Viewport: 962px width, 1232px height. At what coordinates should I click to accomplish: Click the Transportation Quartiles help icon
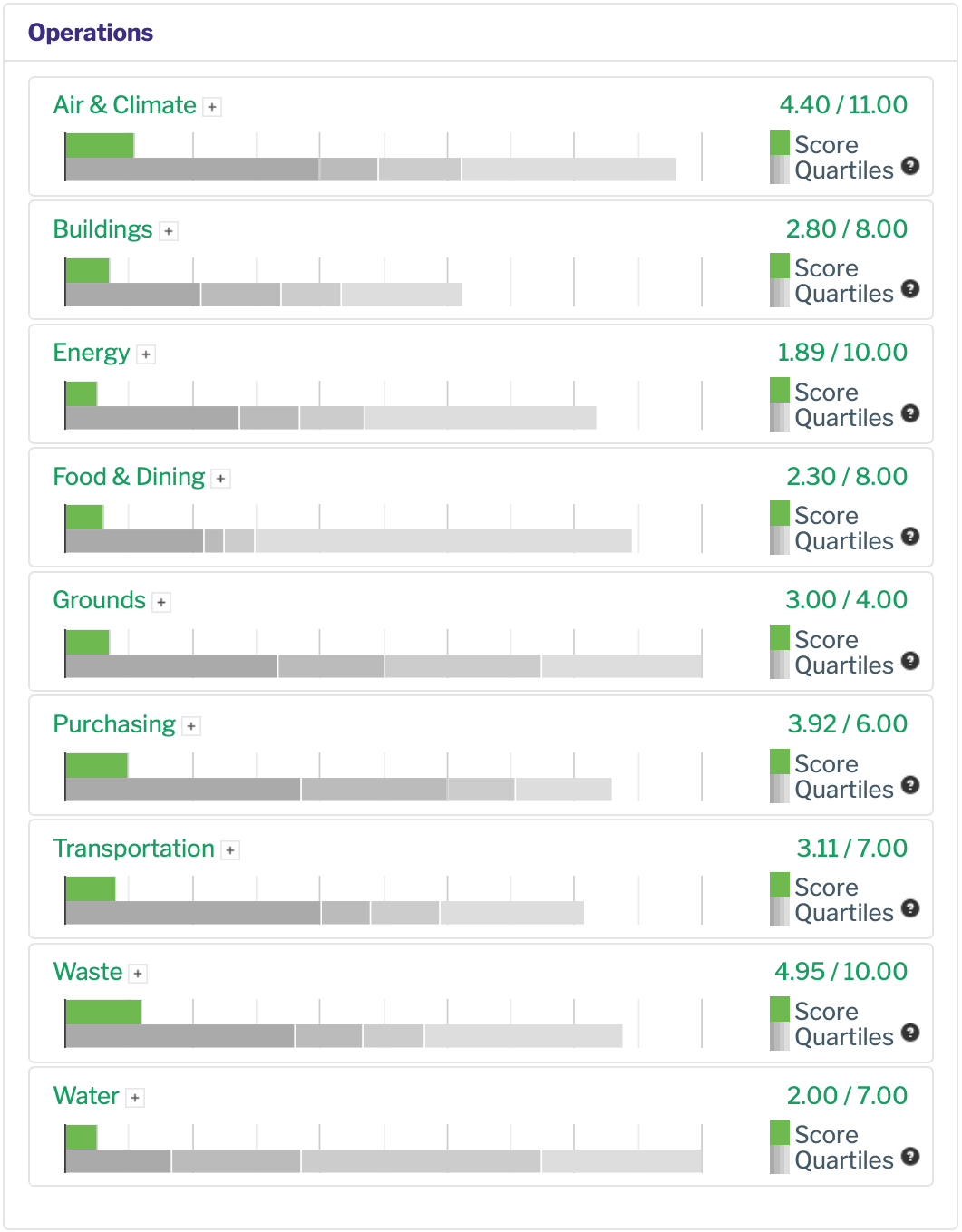point(910,908)
